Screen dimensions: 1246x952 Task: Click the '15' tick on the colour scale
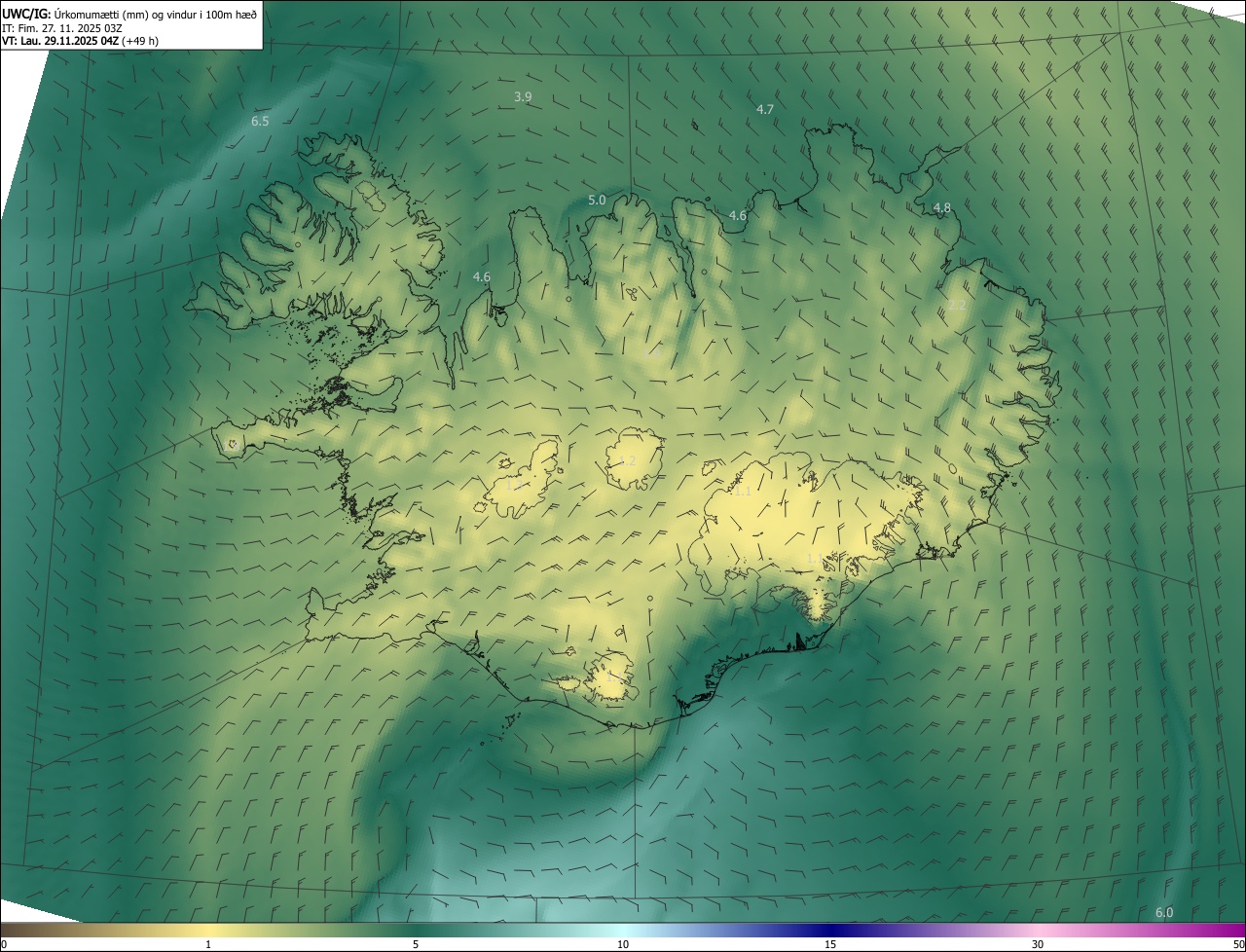point(830,944)
